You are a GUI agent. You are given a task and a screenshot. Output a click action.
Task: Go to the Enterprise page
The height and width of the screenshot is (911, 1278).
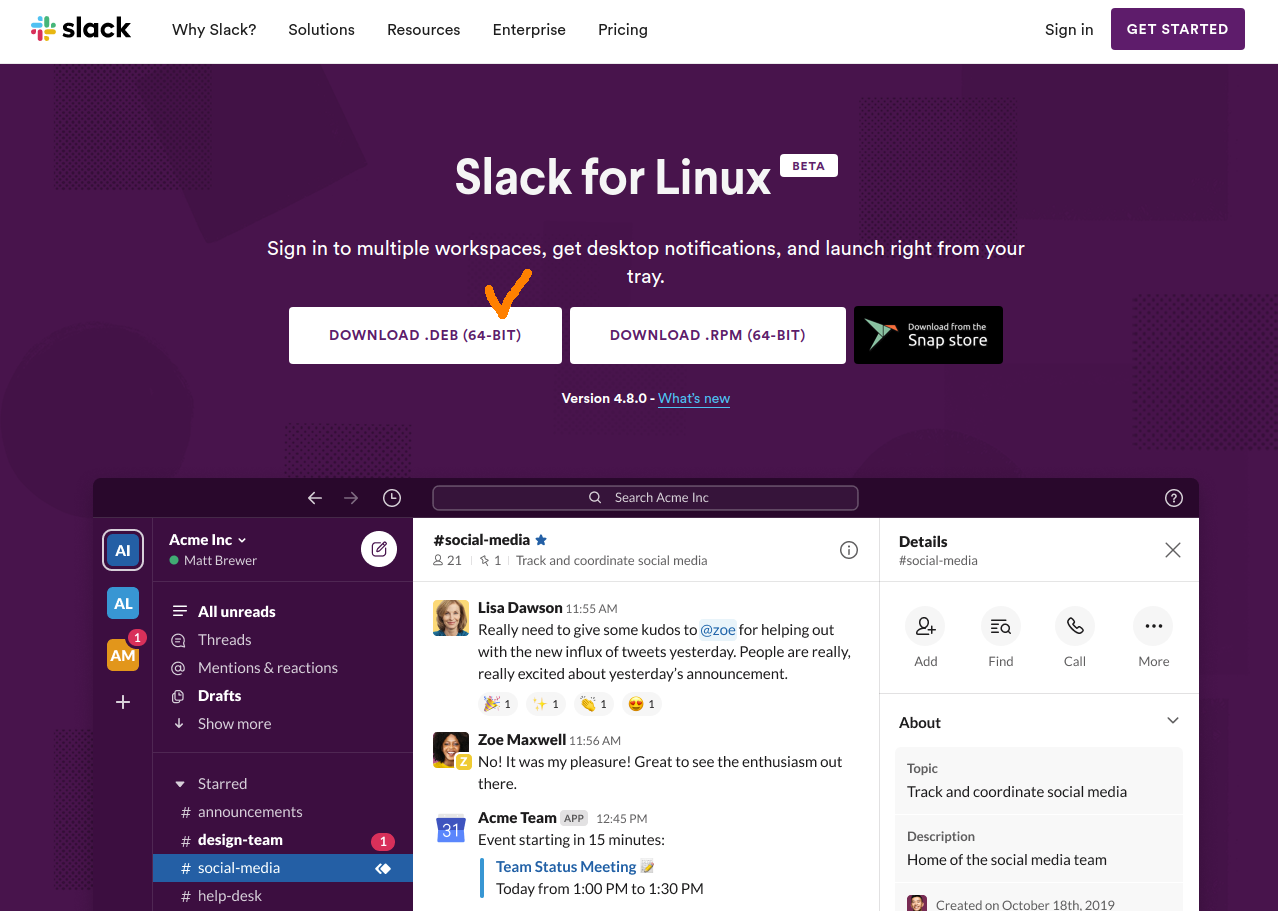click(x=529, y=30)
